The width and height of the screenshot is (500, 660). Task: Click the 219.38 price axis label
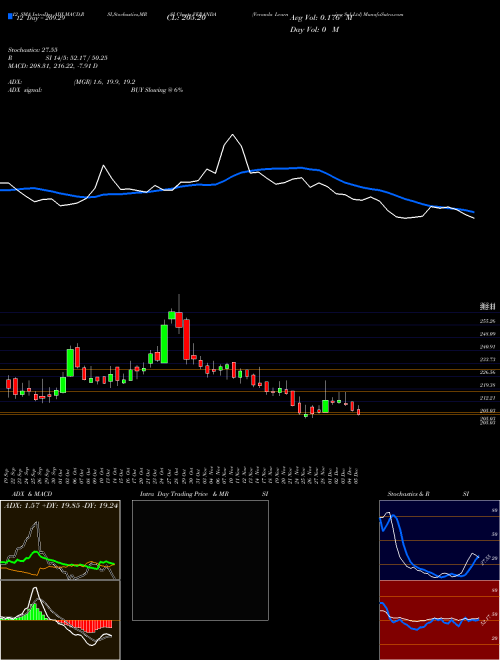point(487,385)
